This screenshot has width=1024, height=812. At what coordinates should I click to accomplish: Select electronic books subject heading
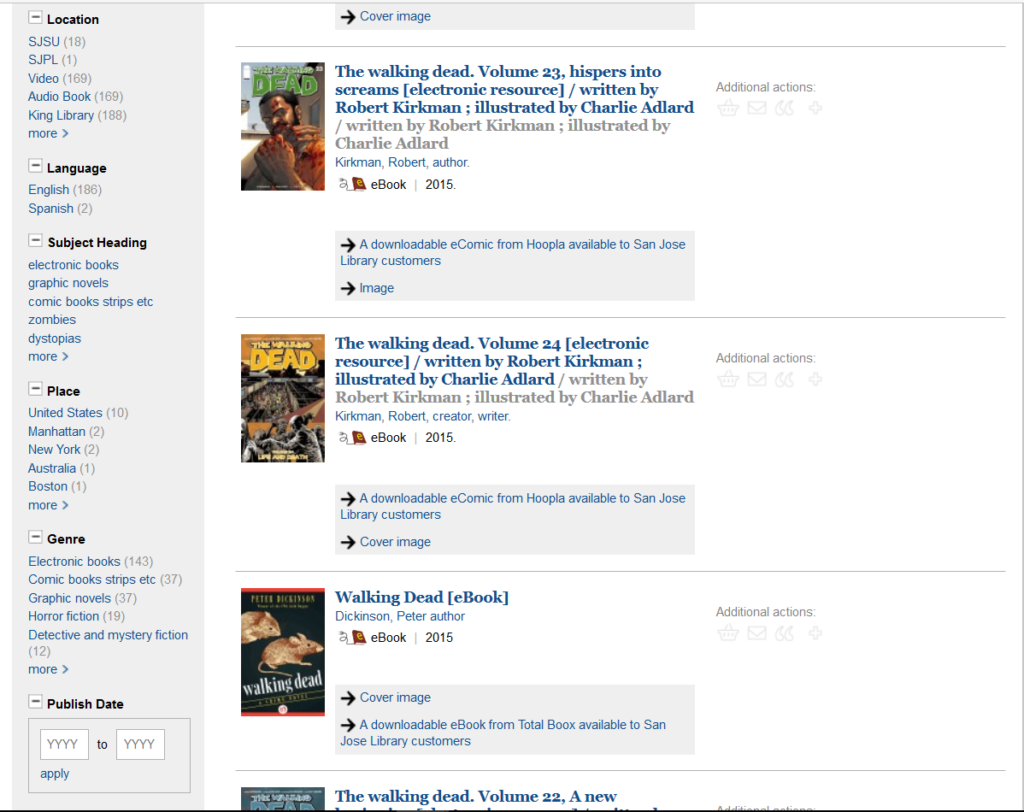tap(73, 265)
